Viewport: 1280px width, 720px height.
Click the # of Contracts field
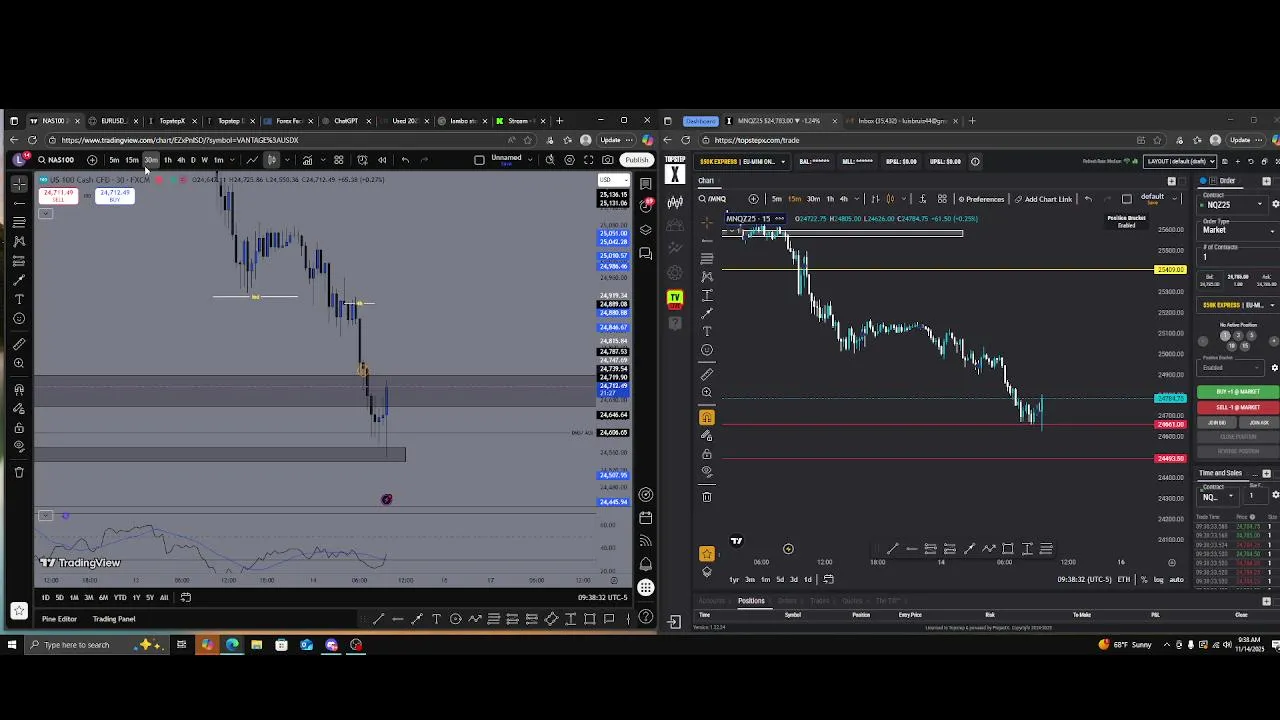[1239, 257]
